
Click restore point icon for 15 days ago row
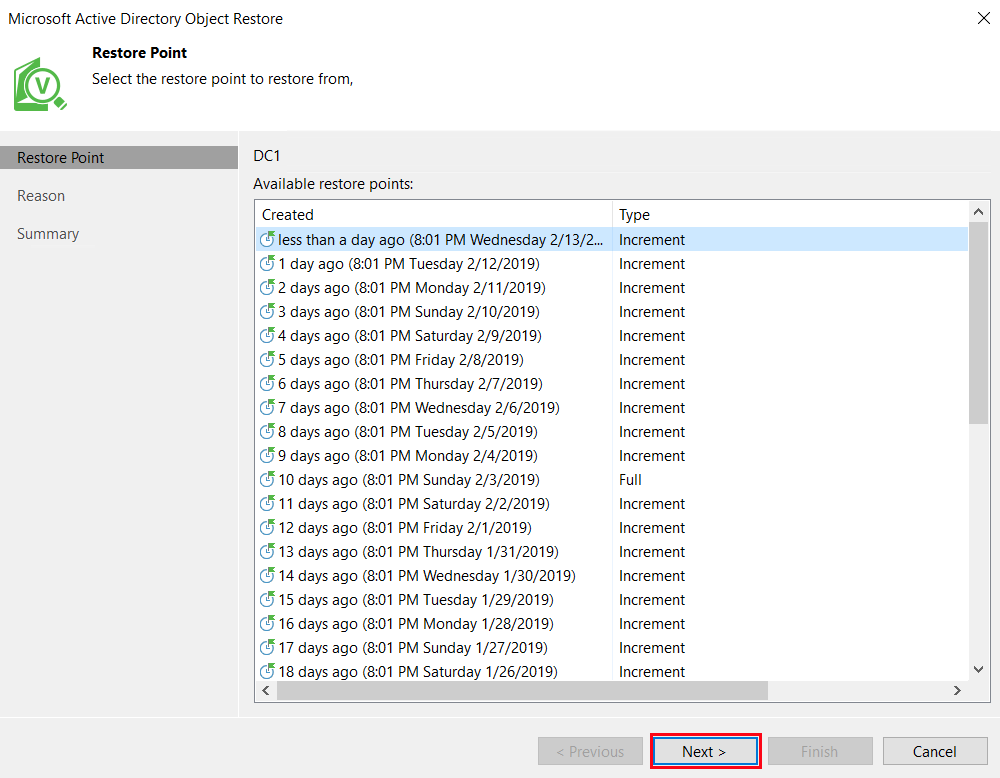pos(267,599)
